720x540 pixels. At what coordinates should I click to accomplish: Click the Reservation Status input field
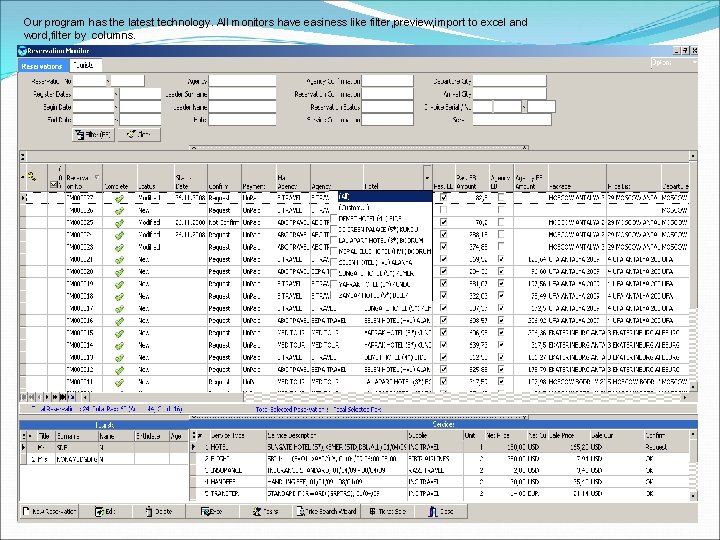387,107
